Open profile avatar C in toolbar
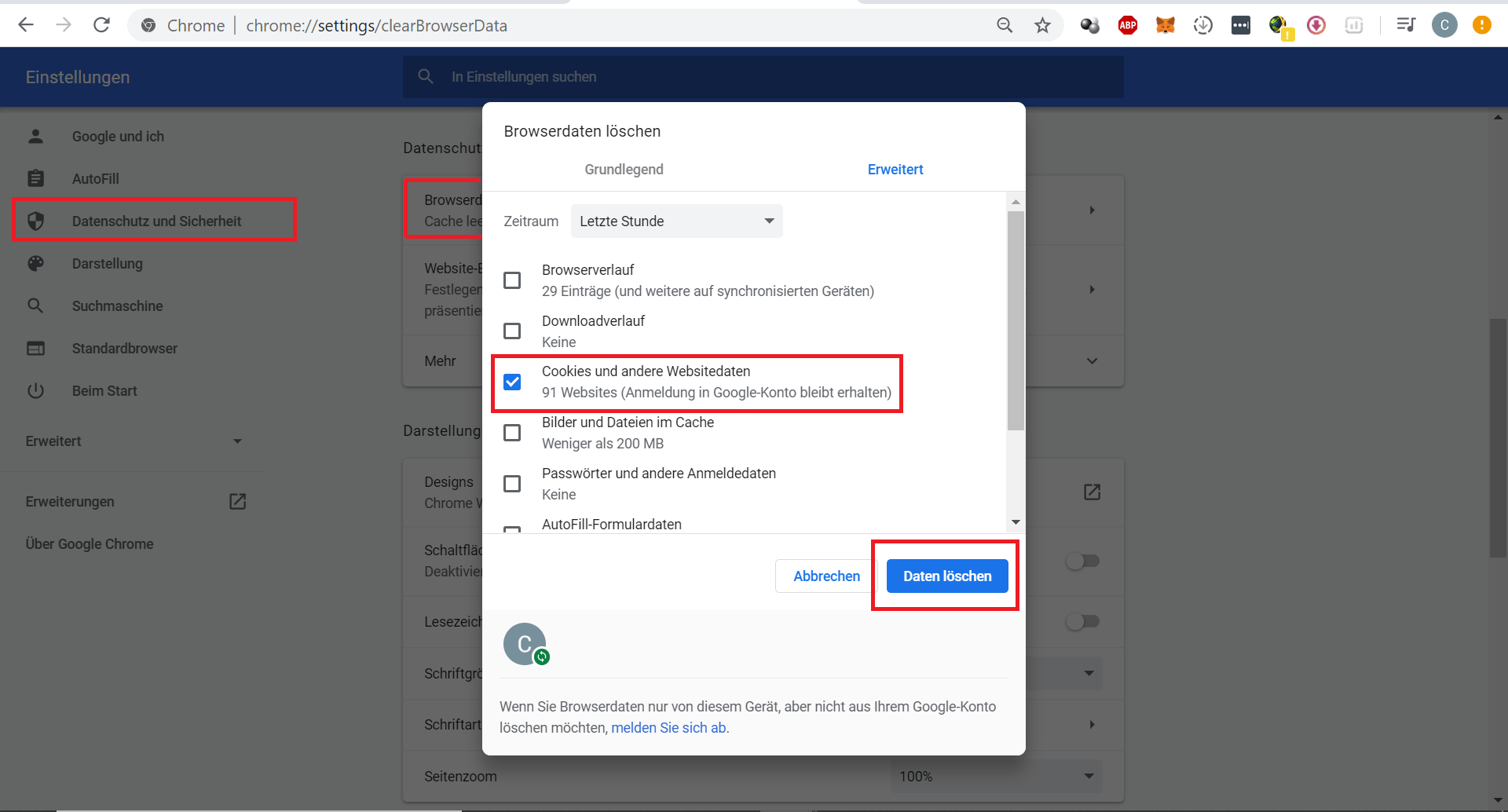Viewport: 1508px width, 812px height. (x=1444, y=25)
